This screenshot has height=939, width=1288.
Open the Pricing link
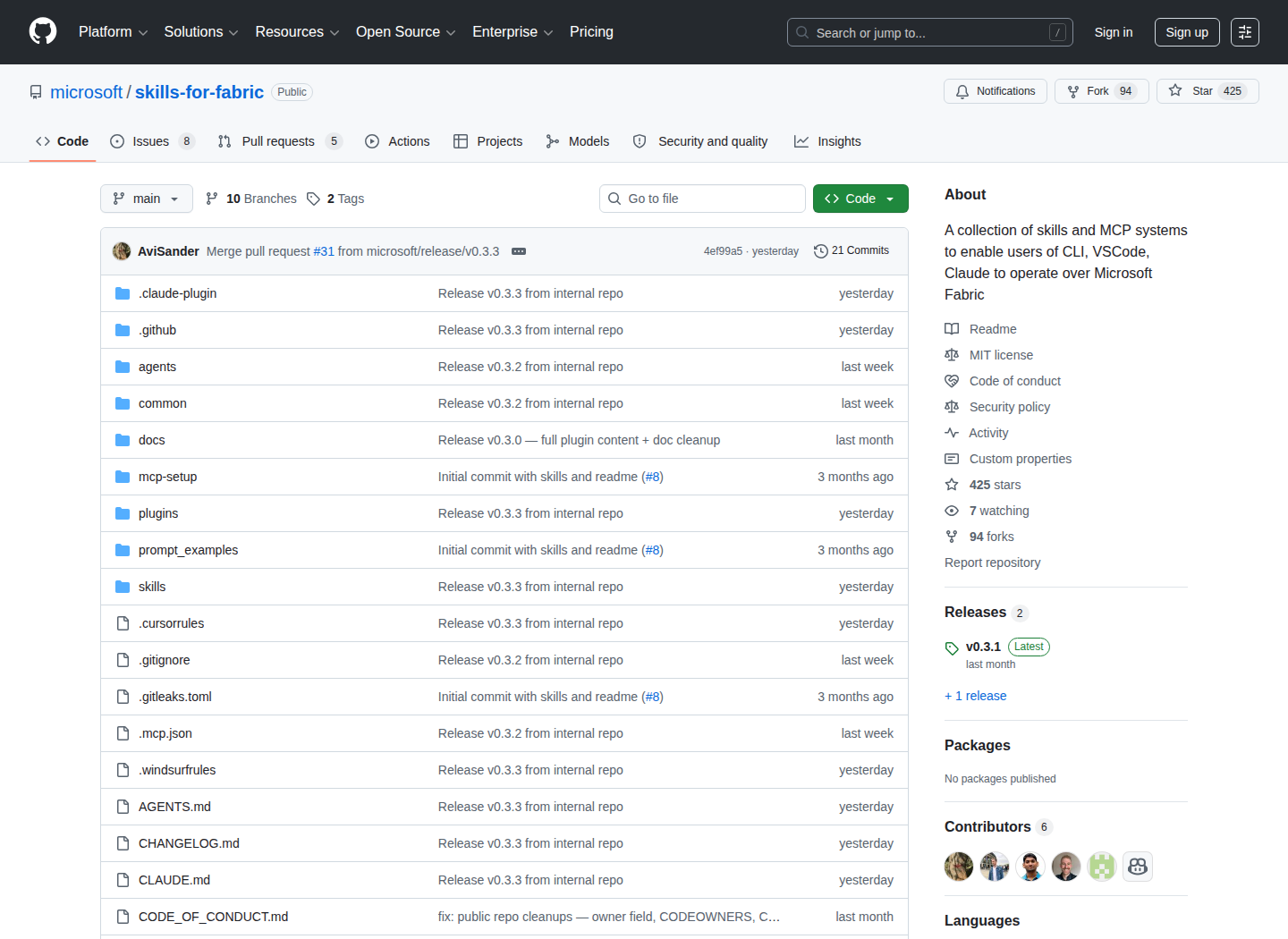tap(591, 32)
